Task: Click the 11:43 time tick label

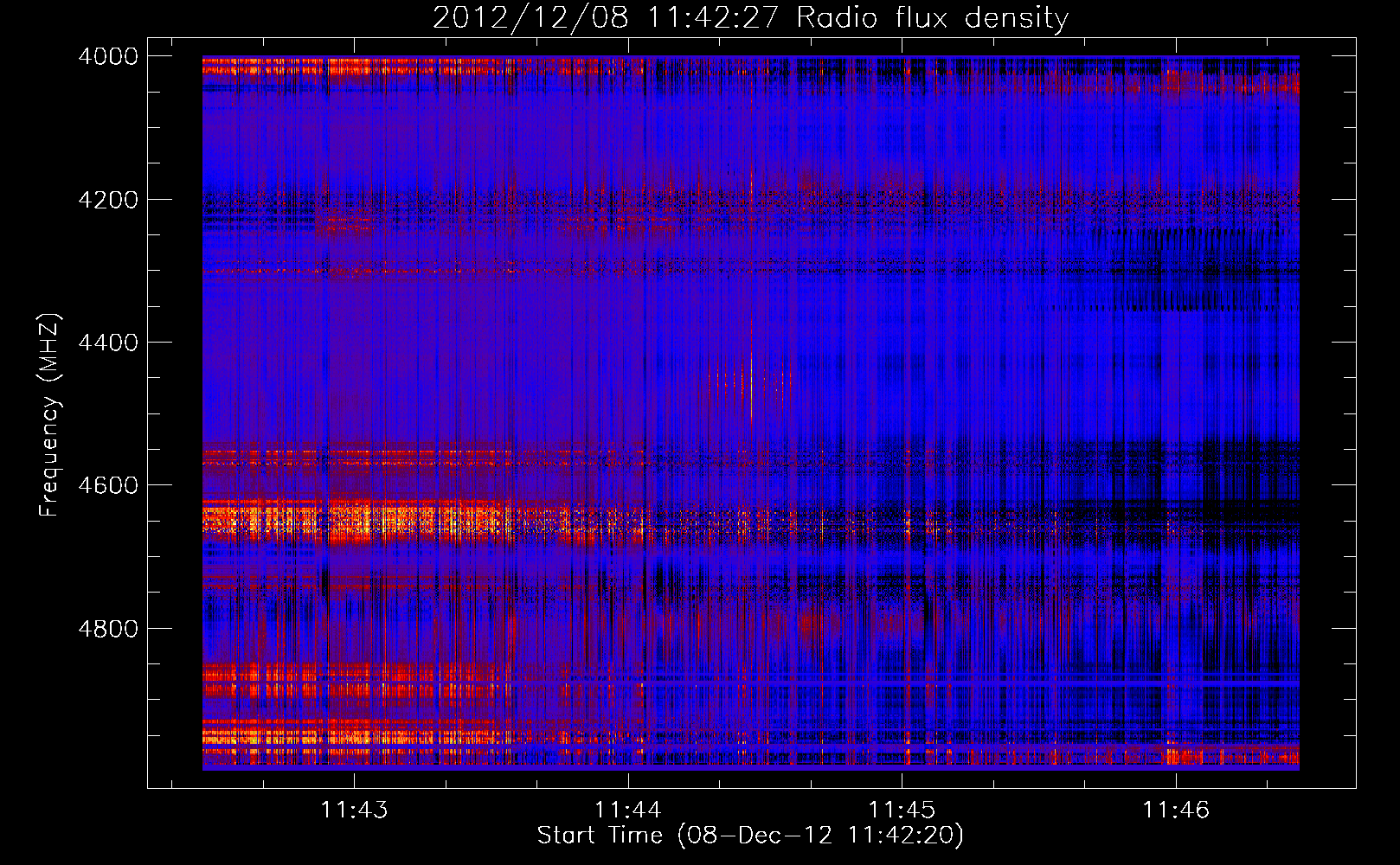Action: coord(354,811)
